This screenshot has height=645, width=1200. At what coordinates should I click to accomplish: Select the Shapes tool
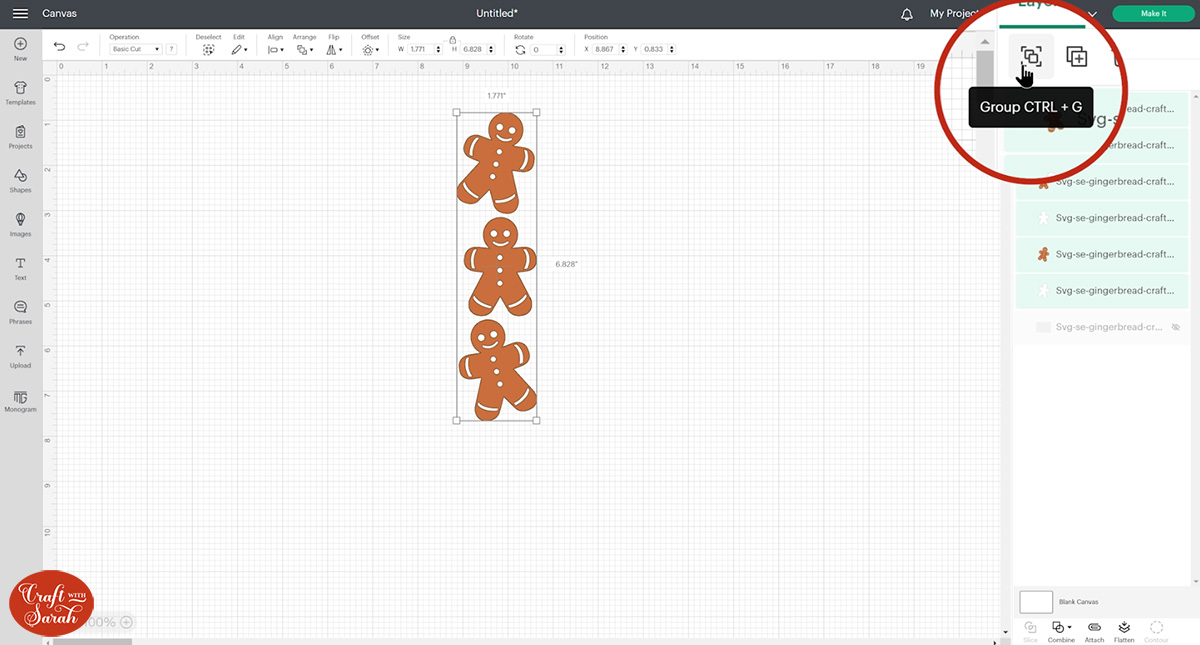pos(20,180)
